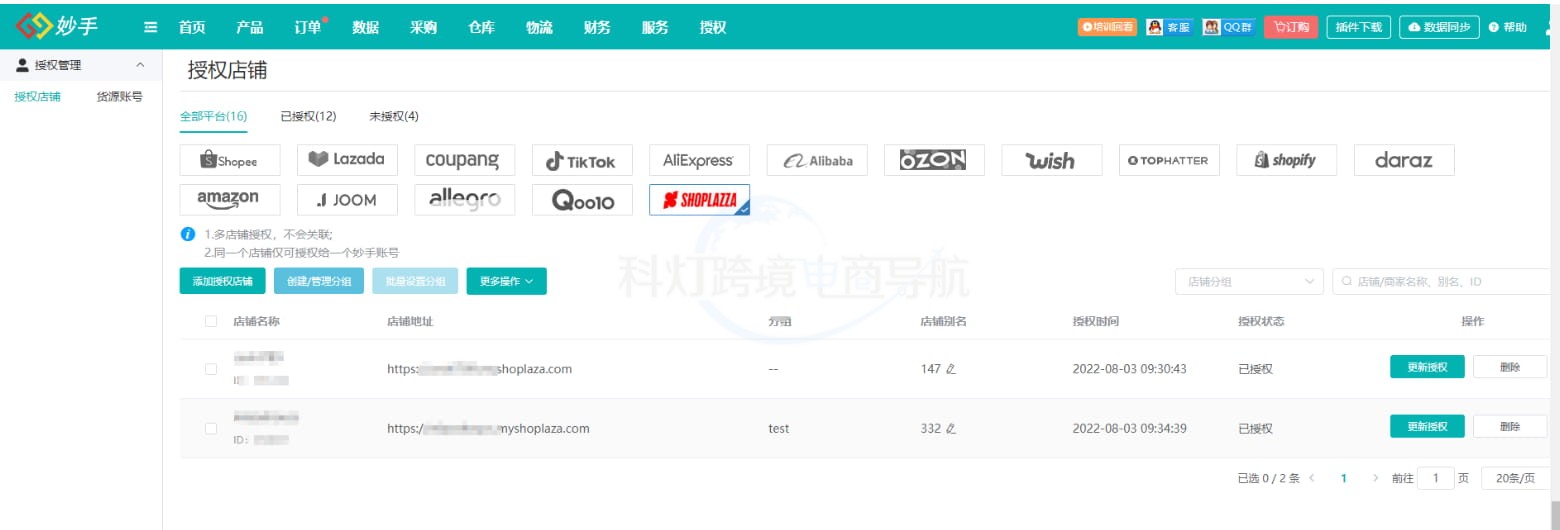The height and width of the screenshot is (530, 1560).
Task: Select 货源账号 in the sidebar
Action: pos(119,97)
